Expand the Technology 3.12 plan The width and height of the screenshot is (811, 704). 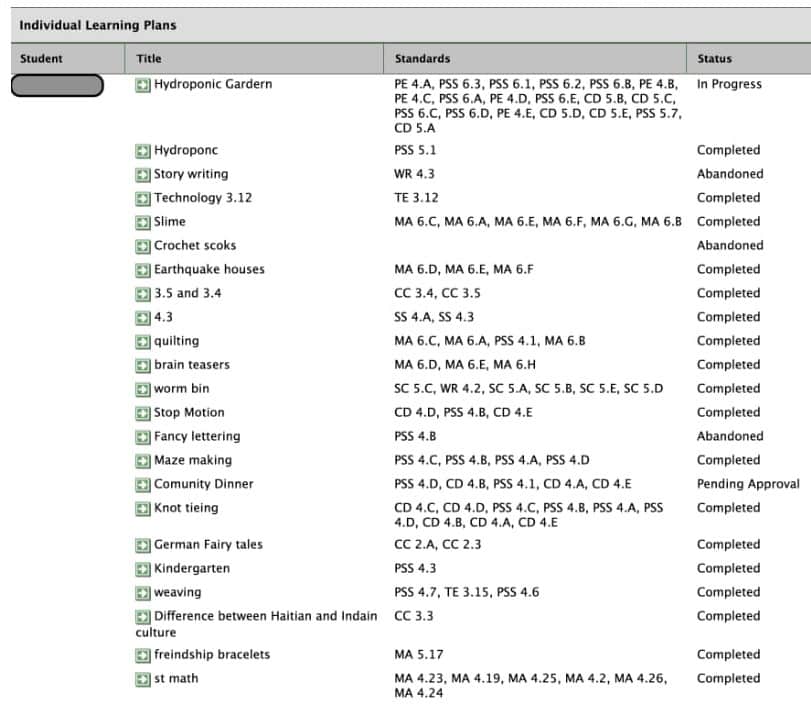pyautogui.click(x=143, y=199)
